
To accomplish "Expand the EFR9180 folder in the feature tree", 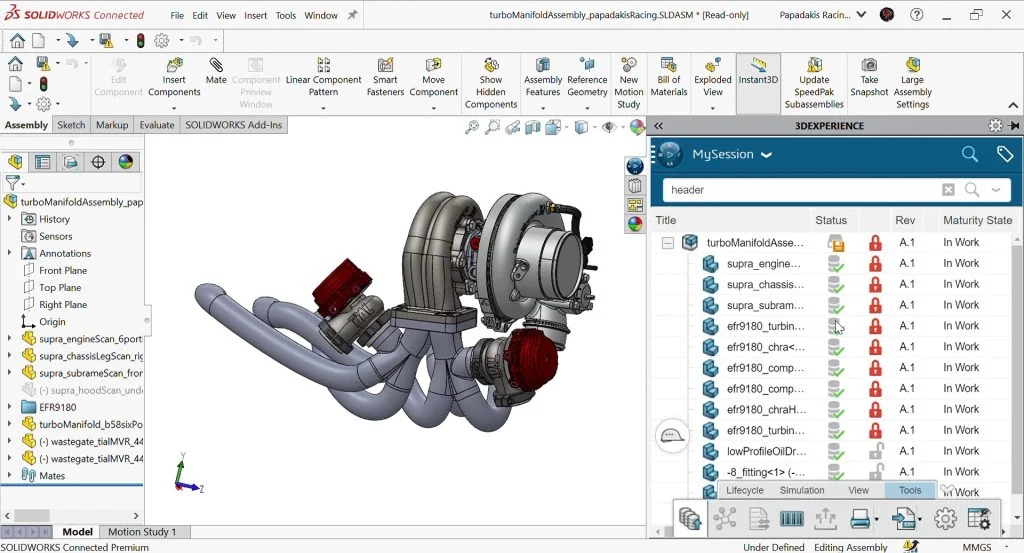I will click(10, 407).
